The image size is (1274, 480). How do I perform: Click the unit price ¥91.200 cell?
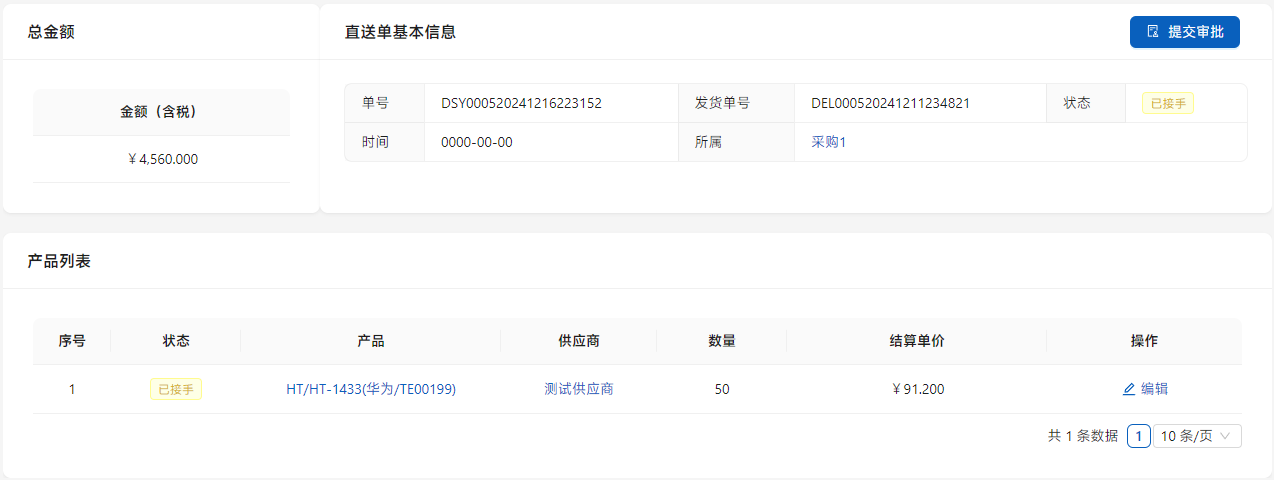(x=916, y=389)
